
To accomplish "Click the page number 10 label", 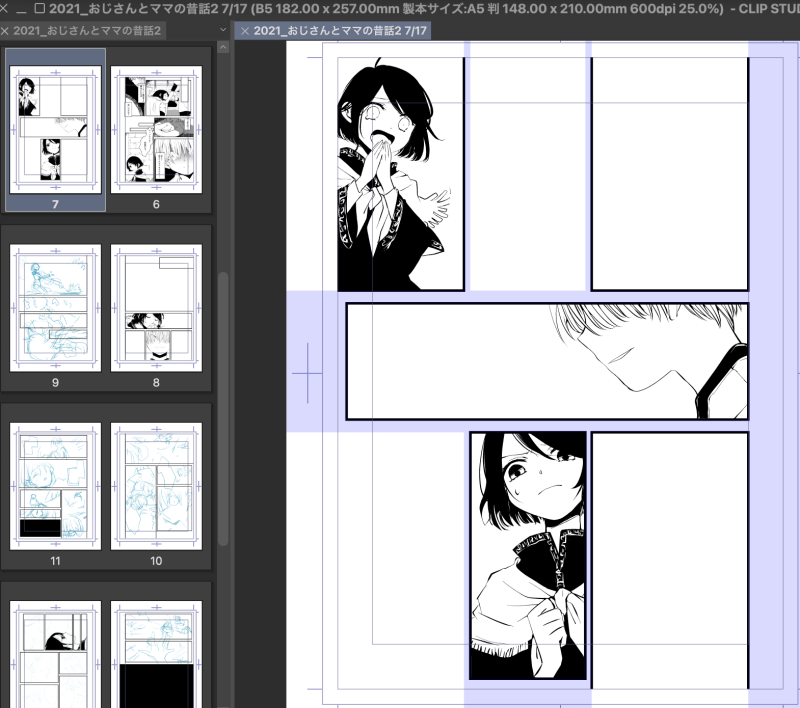I will pos(156,561).
